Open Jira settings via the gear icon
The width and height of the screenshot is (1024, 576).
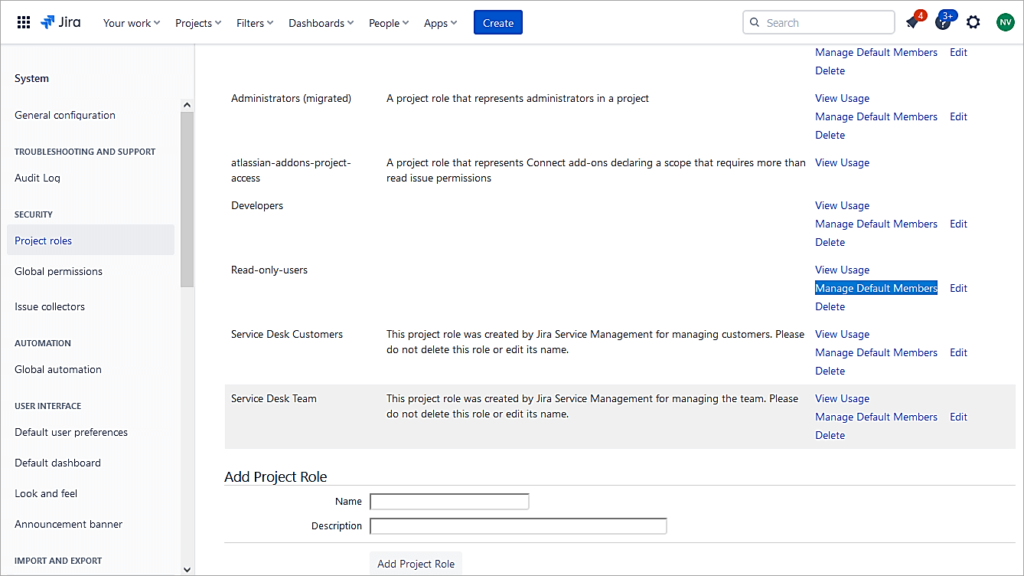point(972,21)
